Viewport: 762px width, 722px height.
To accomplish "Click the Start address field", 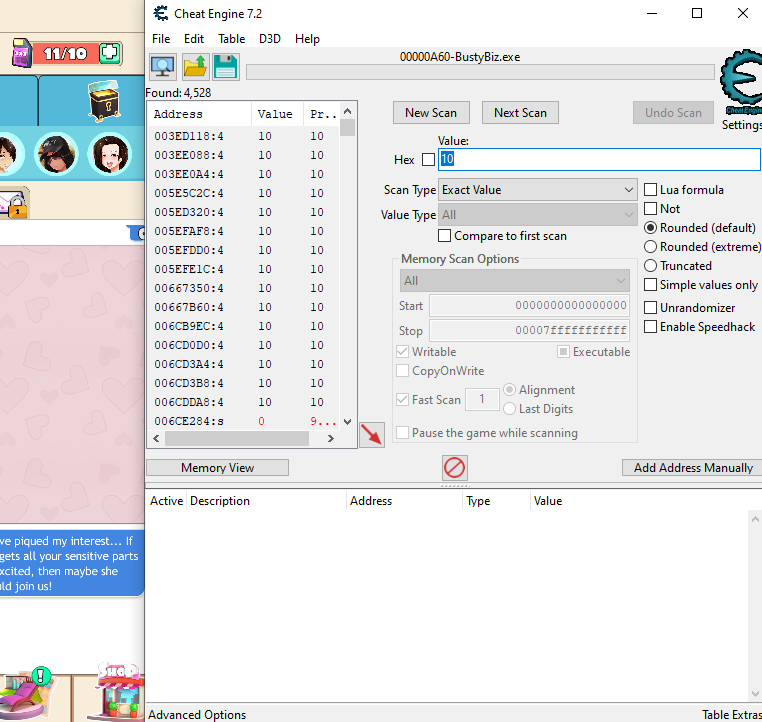I will click(x=529, y=306).
